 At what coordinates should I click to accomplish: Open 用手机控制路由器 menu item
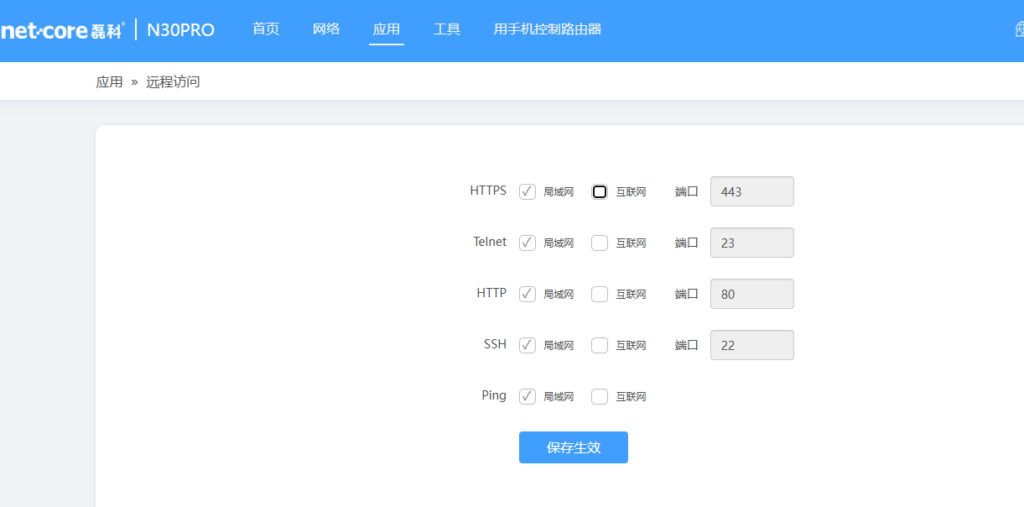[547, 29]
